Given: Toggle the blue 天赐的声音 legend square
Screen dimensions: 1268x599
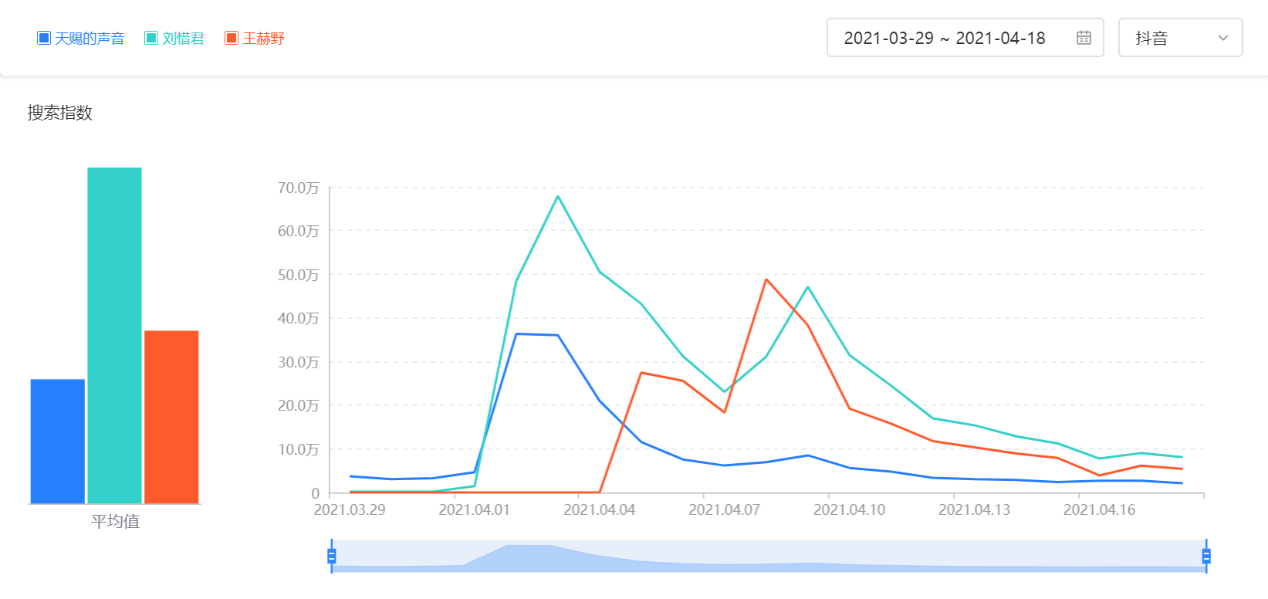Looking at the screenshot, I should coord(44,38).
